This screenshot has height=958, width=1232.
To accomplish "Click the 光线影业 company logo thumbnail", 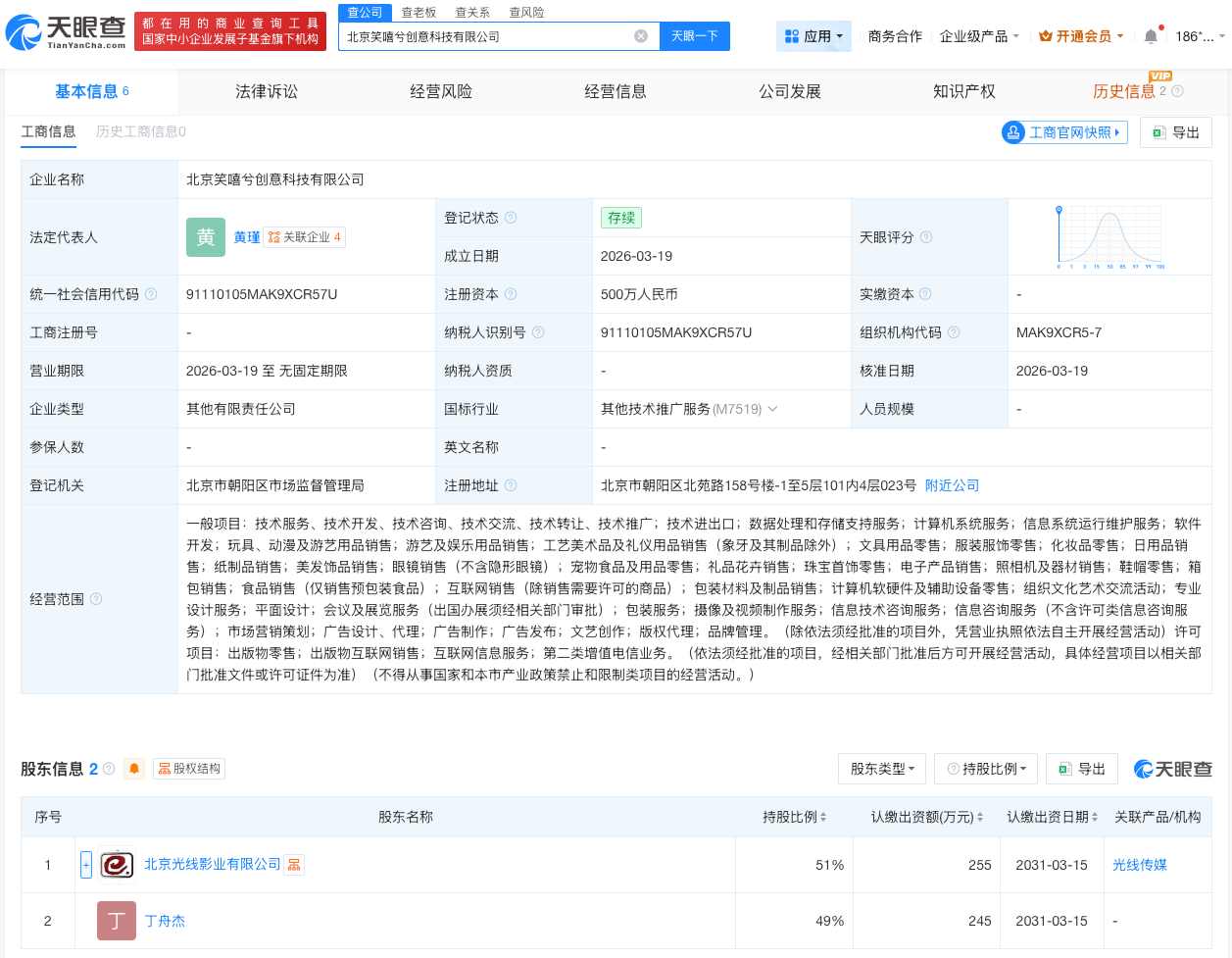I will [117, 865].
